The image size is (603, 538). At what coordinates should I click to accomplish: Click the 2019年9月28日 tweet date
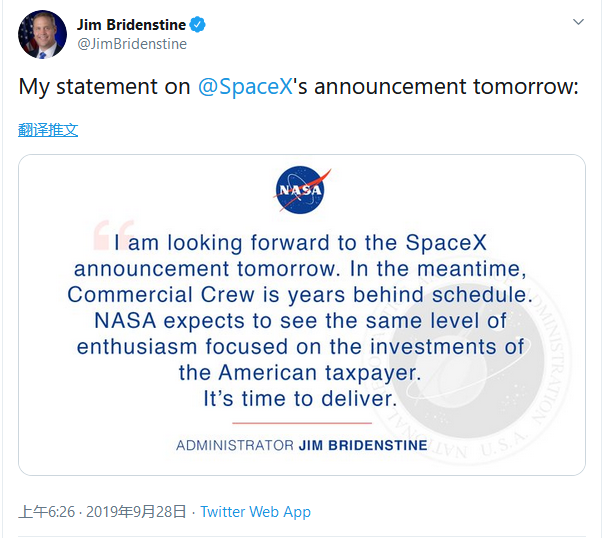136,512
